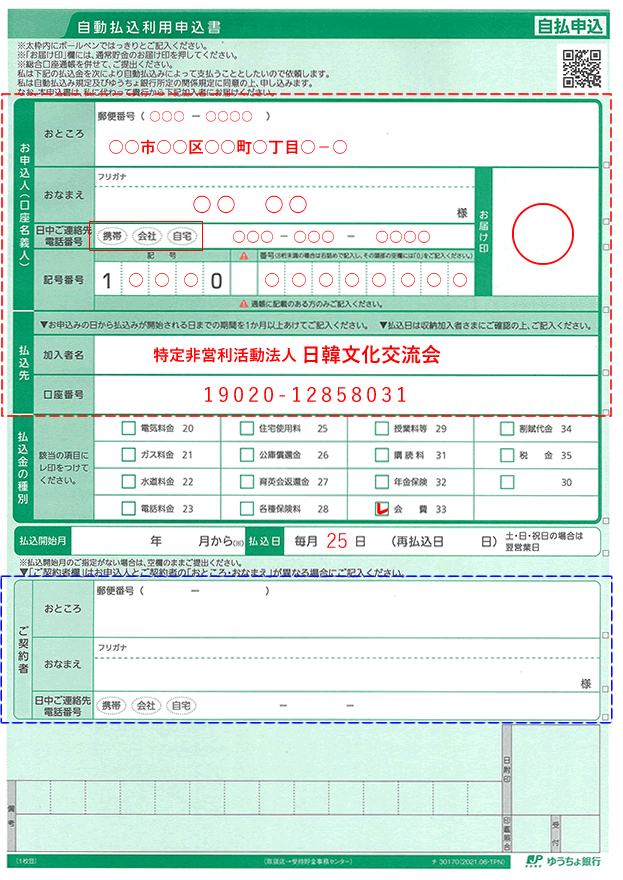Image resolution: width=623 pixels, height=880 pixels.
Task: Select 携帯 in the applicant phone row
Action: (112, 236)
